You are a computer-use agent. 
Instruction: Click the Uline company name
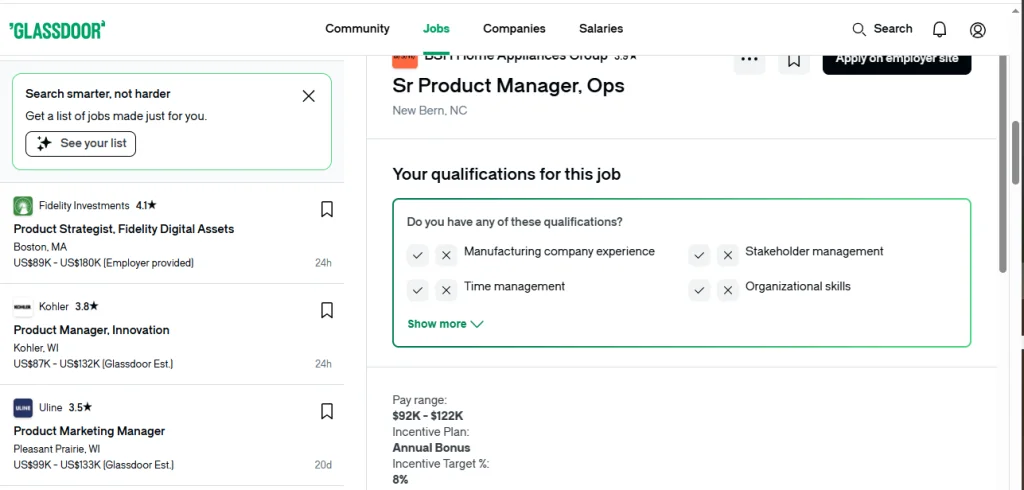tap(51, 408)
